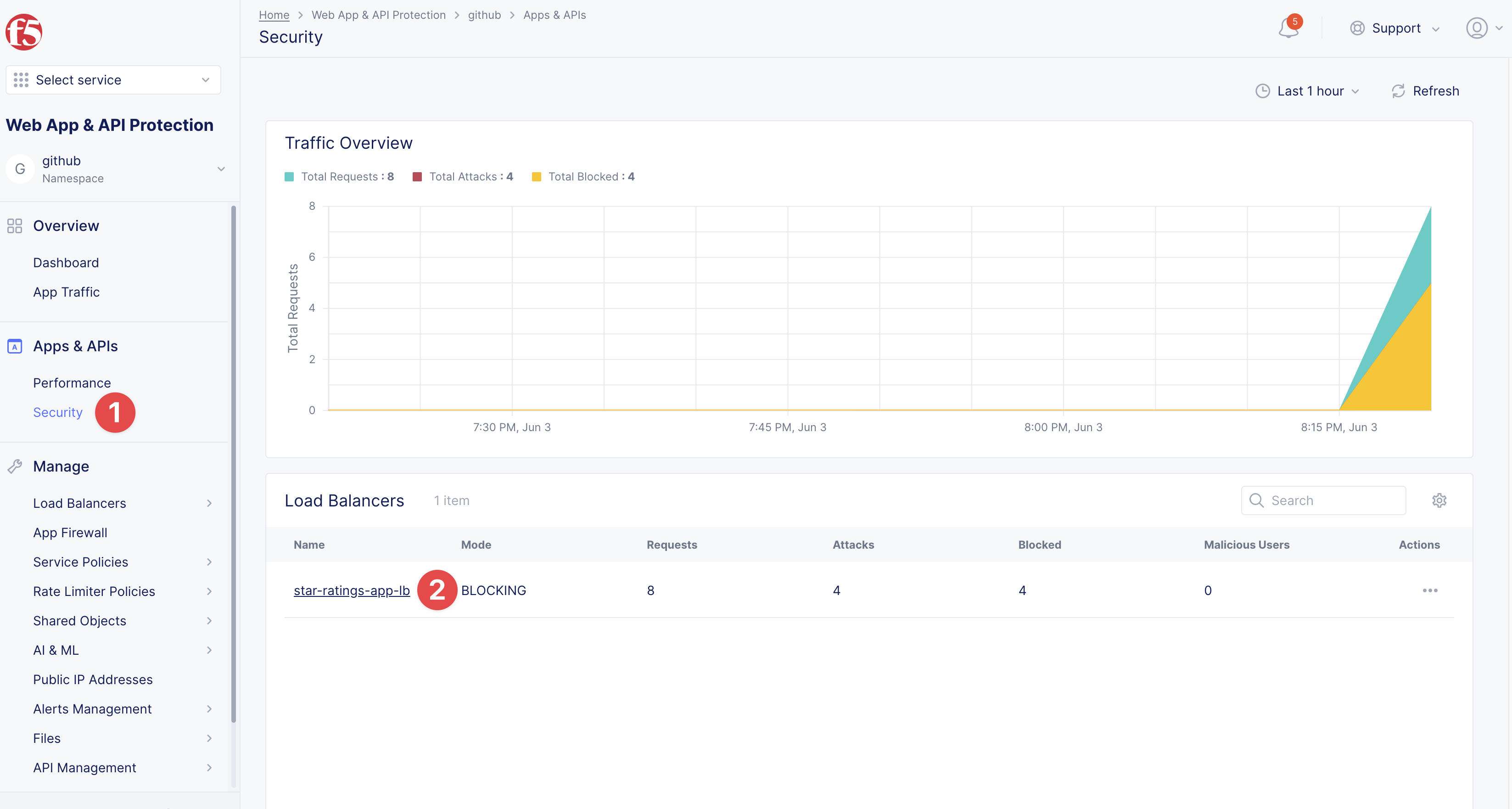This screenshot has width=1512, height=809.
Task: Go to Dashboard in sidebar
Action: pyautogui.click(x=66, y=263)
